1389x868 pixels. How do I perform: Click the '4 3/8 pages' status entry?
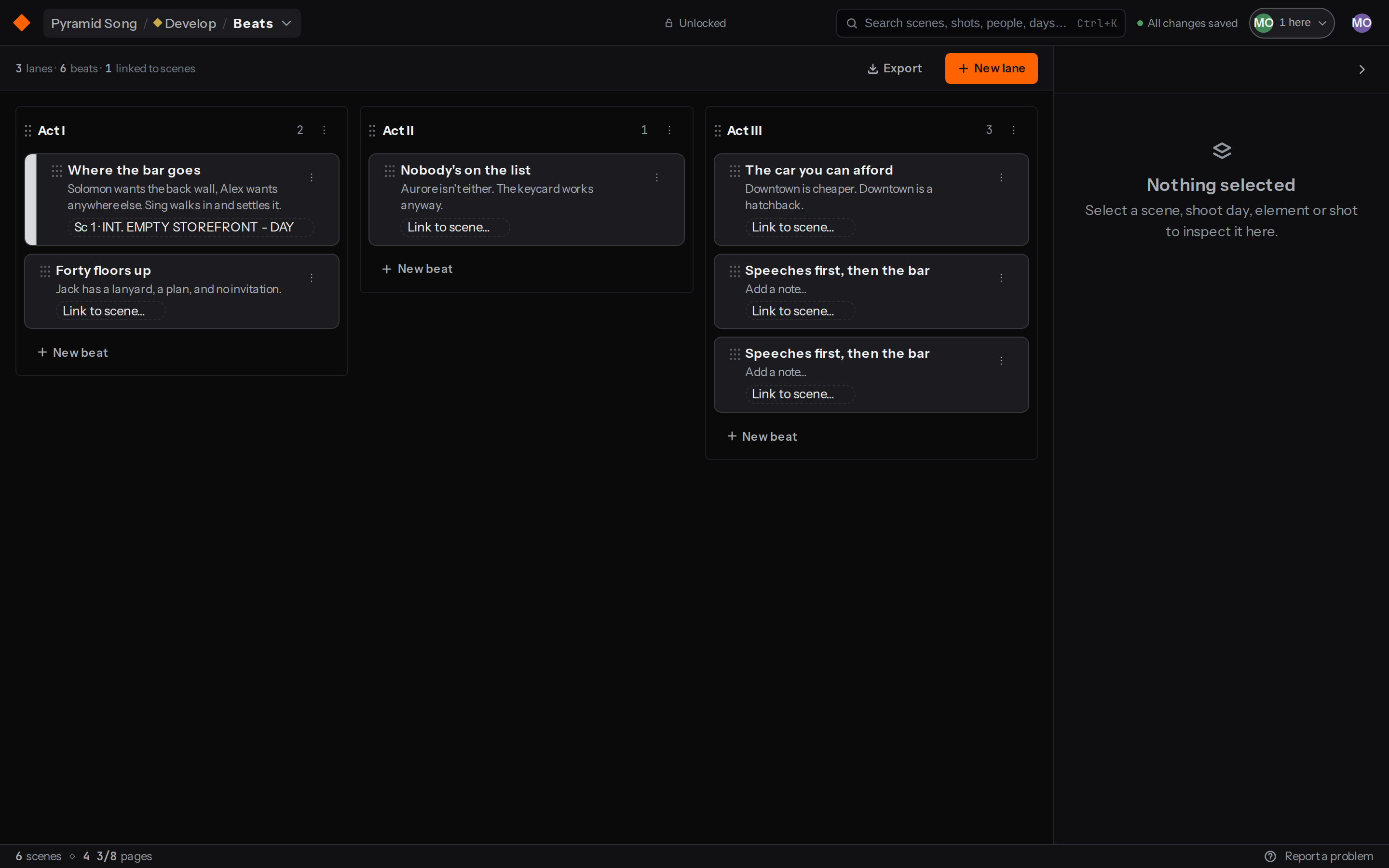click(x=118, y=856)
